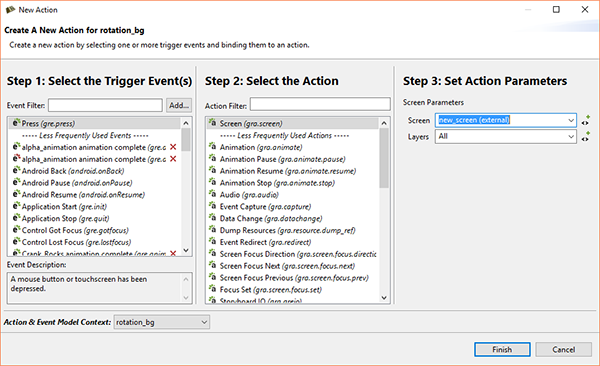
Task: Select the Audio (gra.audio) action row
Action: [293, 194]
